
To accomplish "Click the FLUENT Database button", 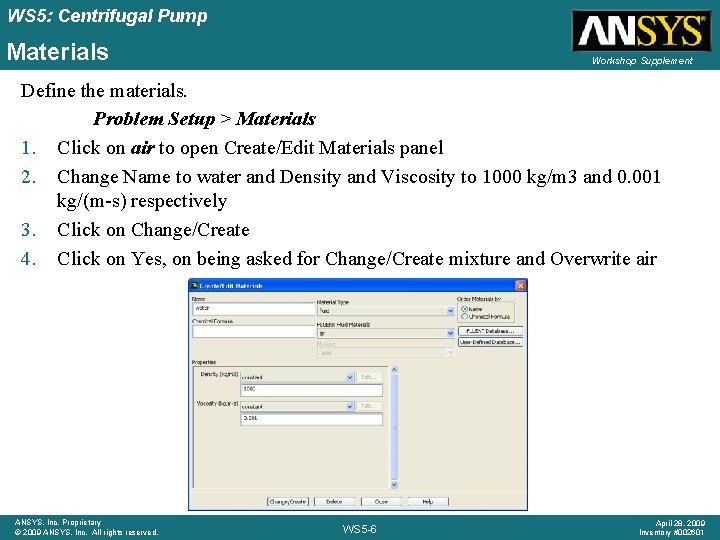I will (490, 331).
